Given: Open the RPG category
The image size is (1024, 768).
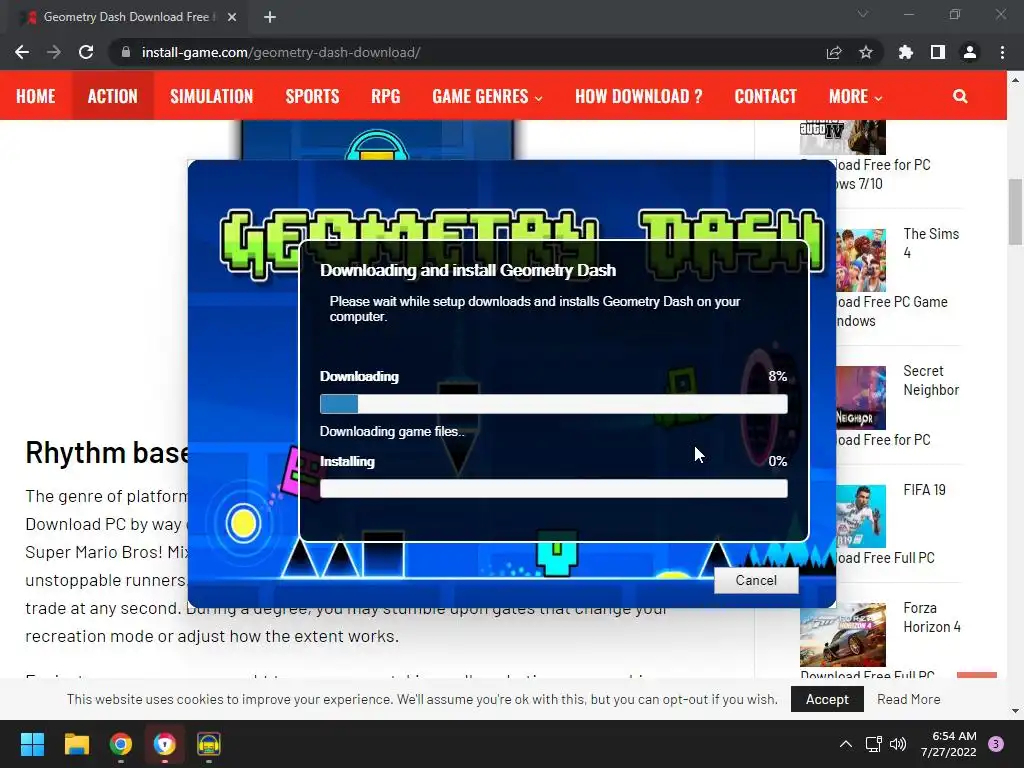Looking at the screenshot, I should [386, 96].
